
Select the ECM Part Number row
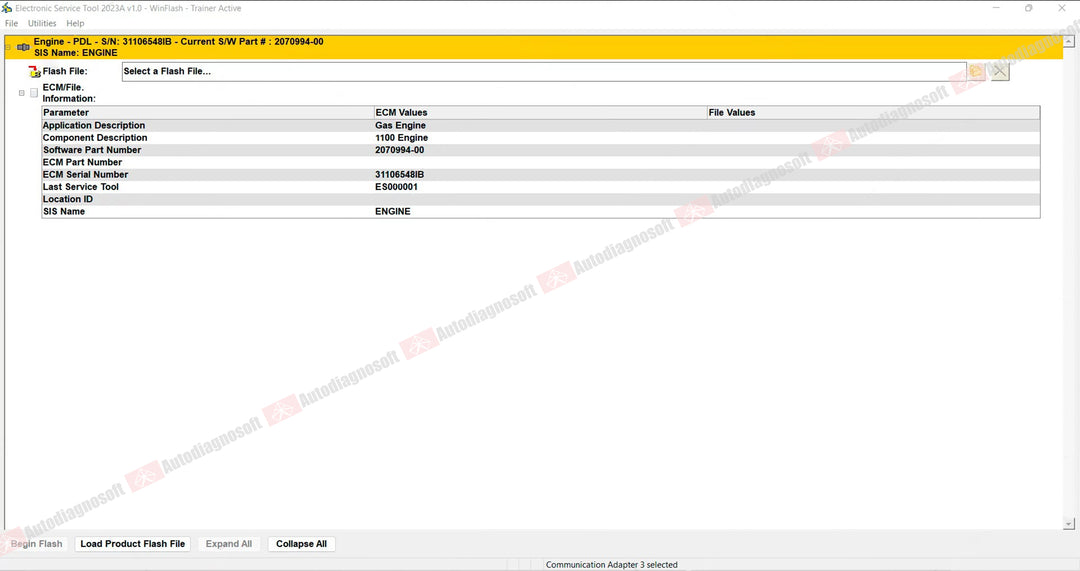541,163
